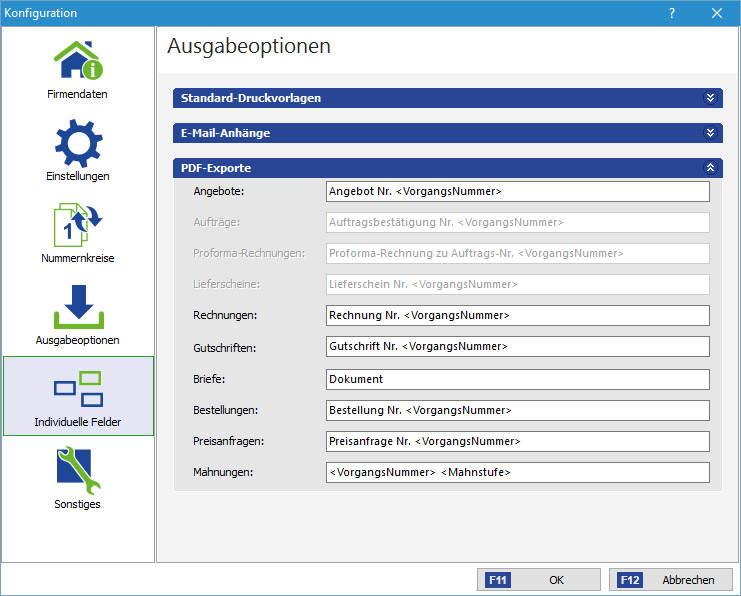
Task: Click into the Bestellungen filename field
Action: click(517, 410)
